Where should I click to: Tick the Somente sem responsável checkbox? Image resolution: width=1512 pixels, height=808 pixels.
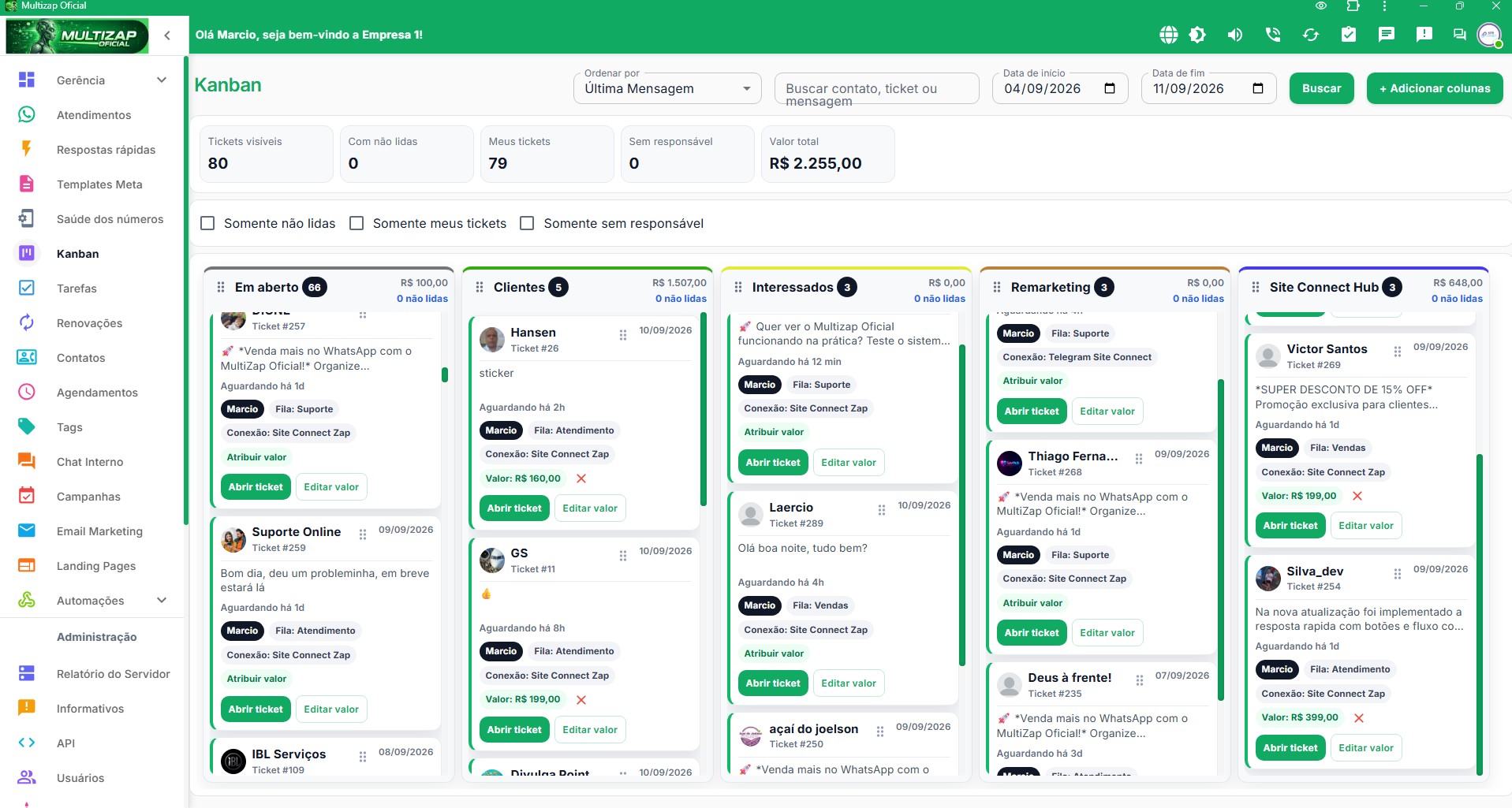point(527,223)
